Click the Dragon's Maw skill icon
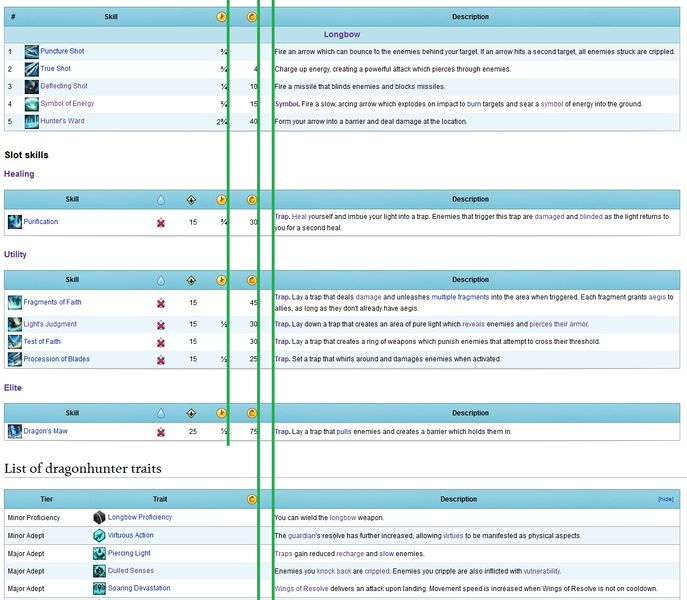Screen dimensions: 687x600 tap(15, 431)
